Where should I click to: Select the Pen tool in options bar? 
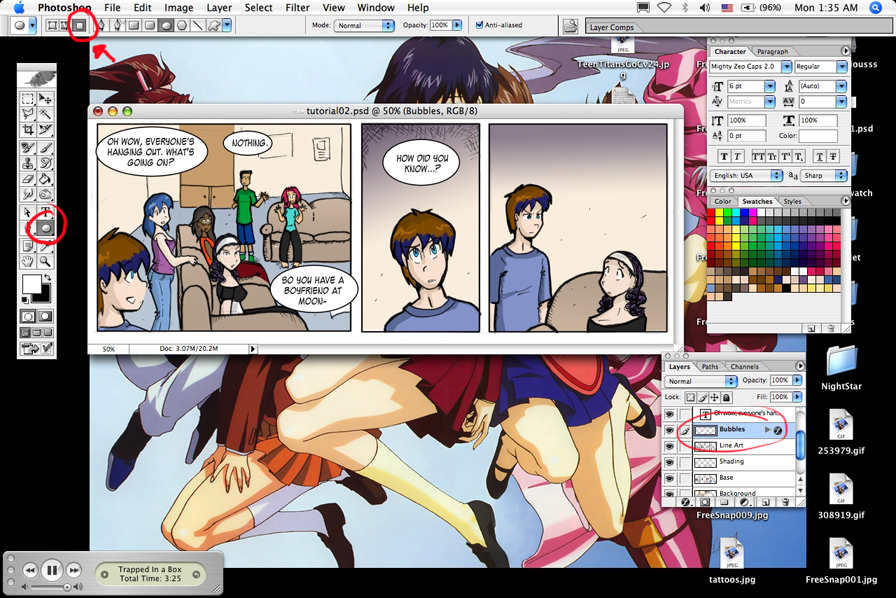[x=102, y=25]
